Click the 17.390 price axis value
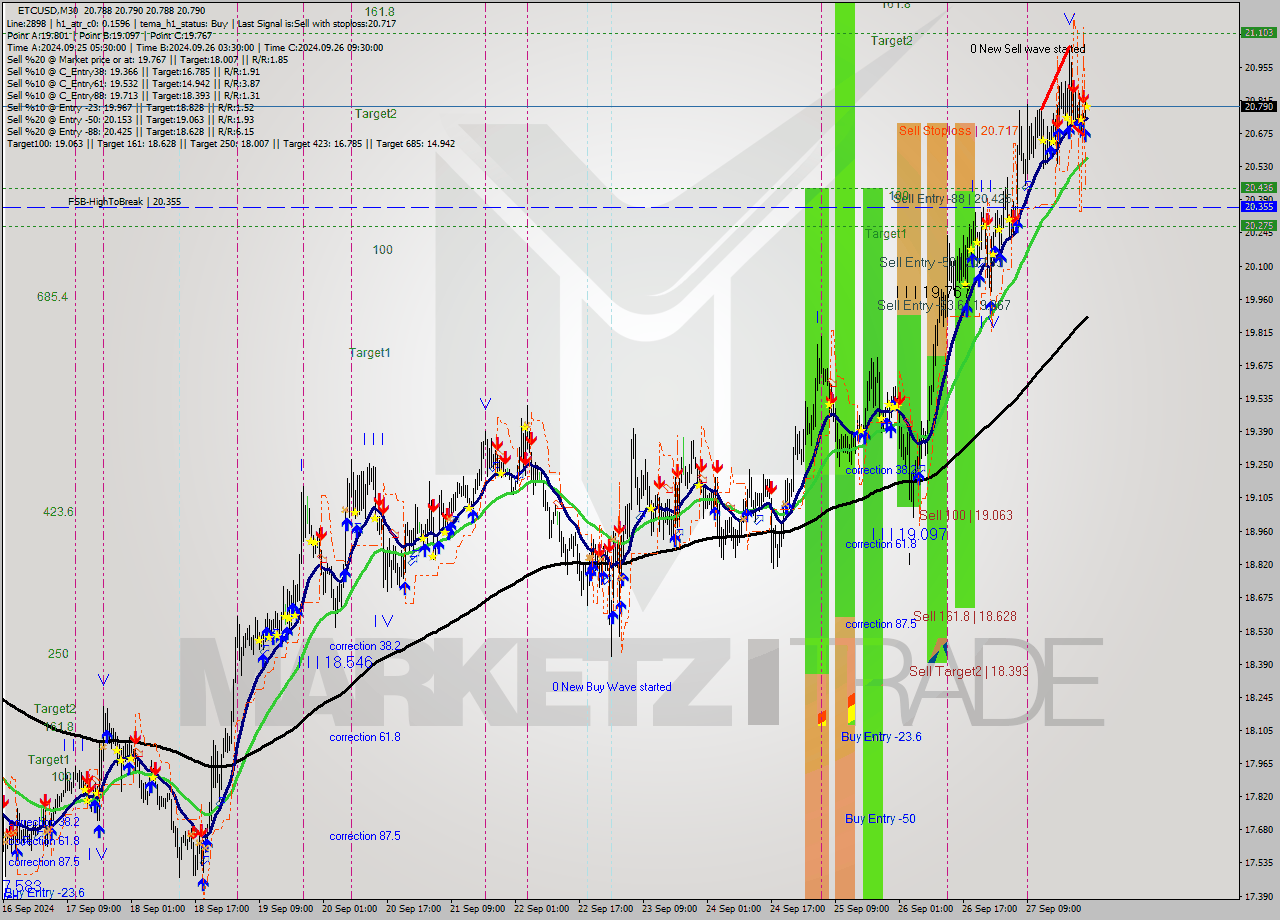This screenshot has height=920, width=1280. click(1258, 896)
